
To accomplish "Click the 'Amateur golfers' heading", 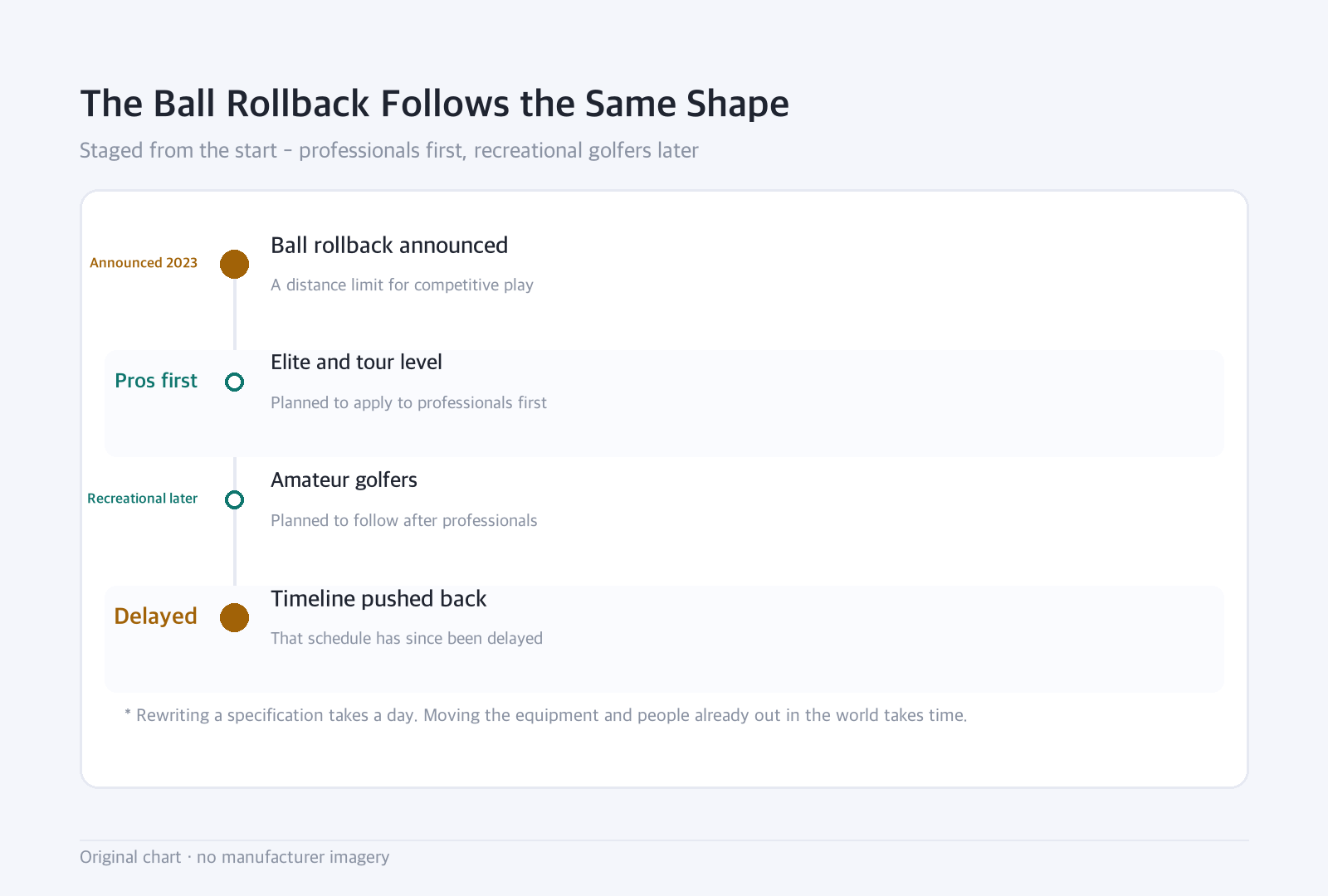I will point(344,480).
